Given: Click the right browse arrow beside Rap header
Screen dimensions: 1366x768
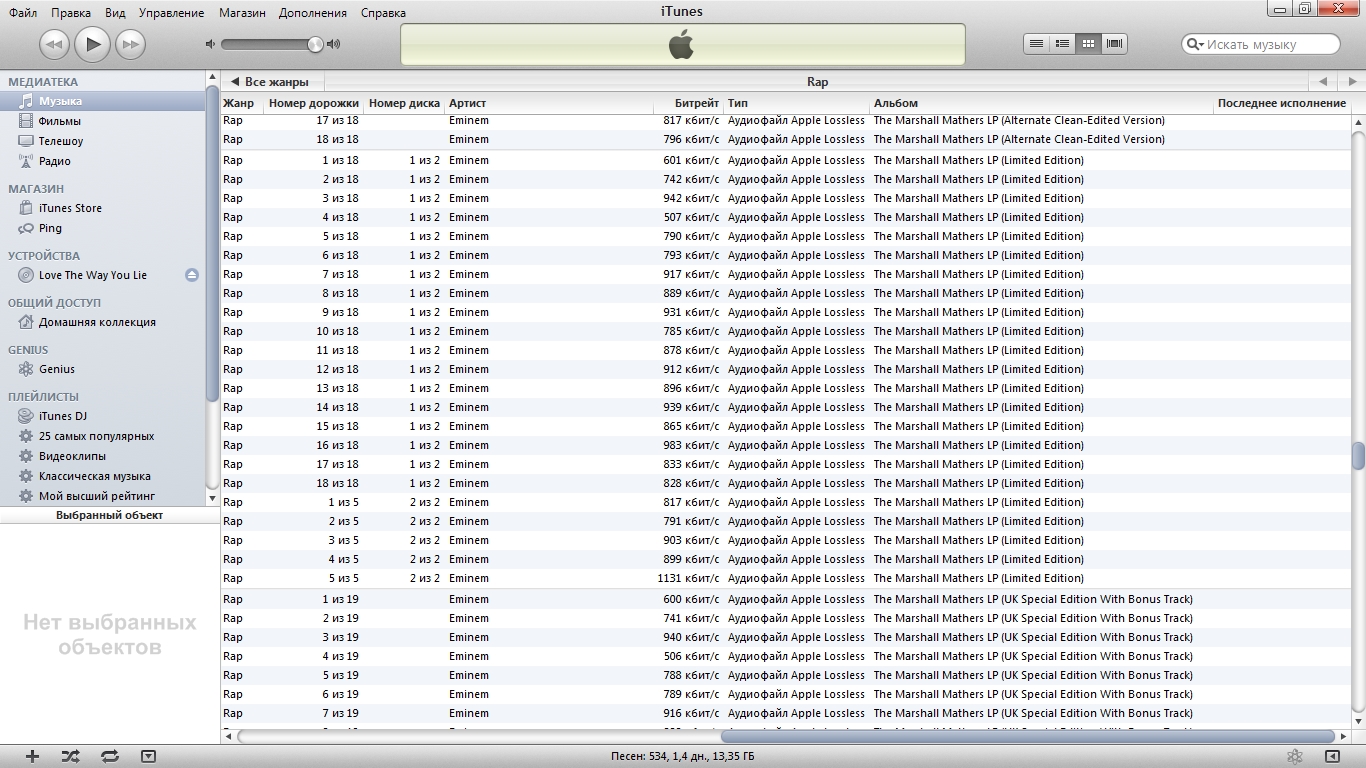Looking at the screenshot, I should 1351,82.
